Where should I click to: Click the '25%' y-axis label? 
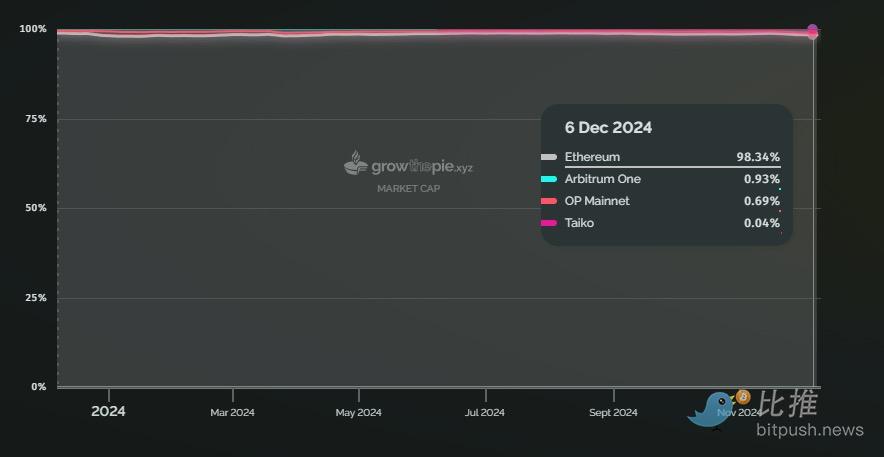pos(35,298)
